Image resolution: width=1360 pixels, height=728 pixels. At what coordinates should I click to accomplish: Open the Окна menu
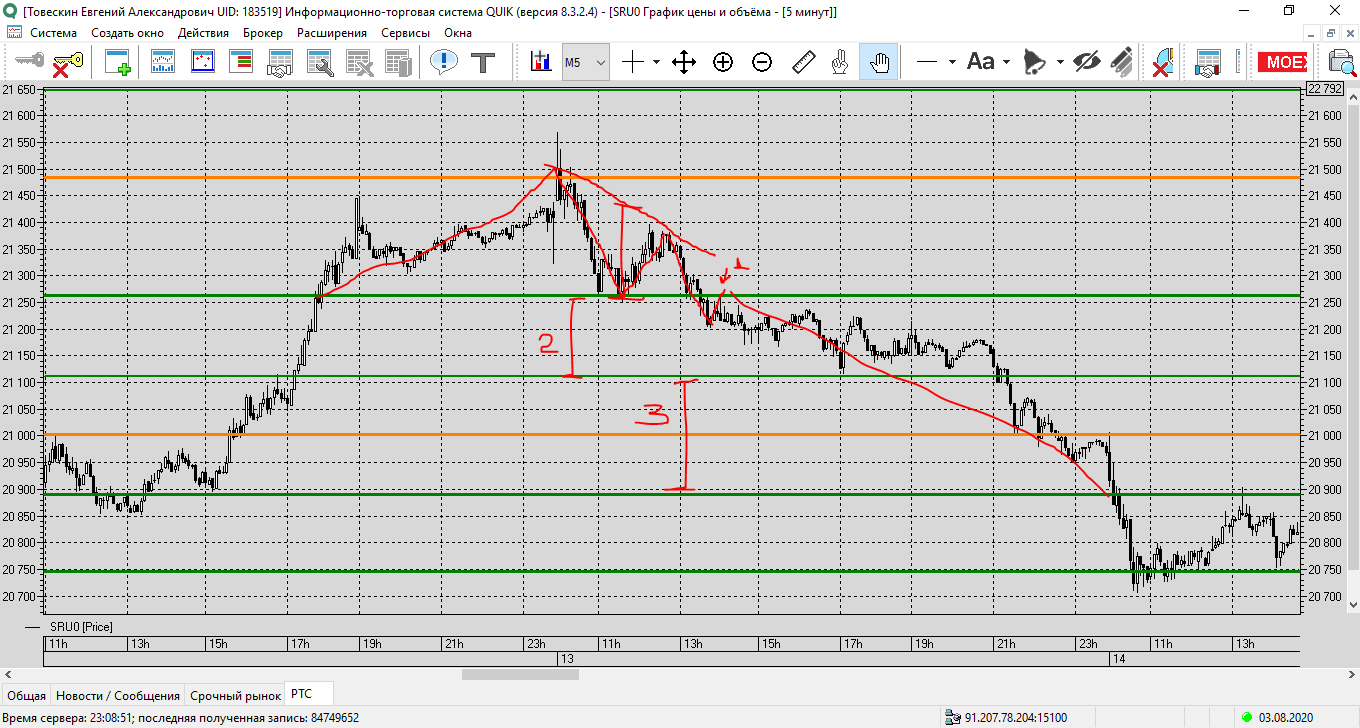458,32
